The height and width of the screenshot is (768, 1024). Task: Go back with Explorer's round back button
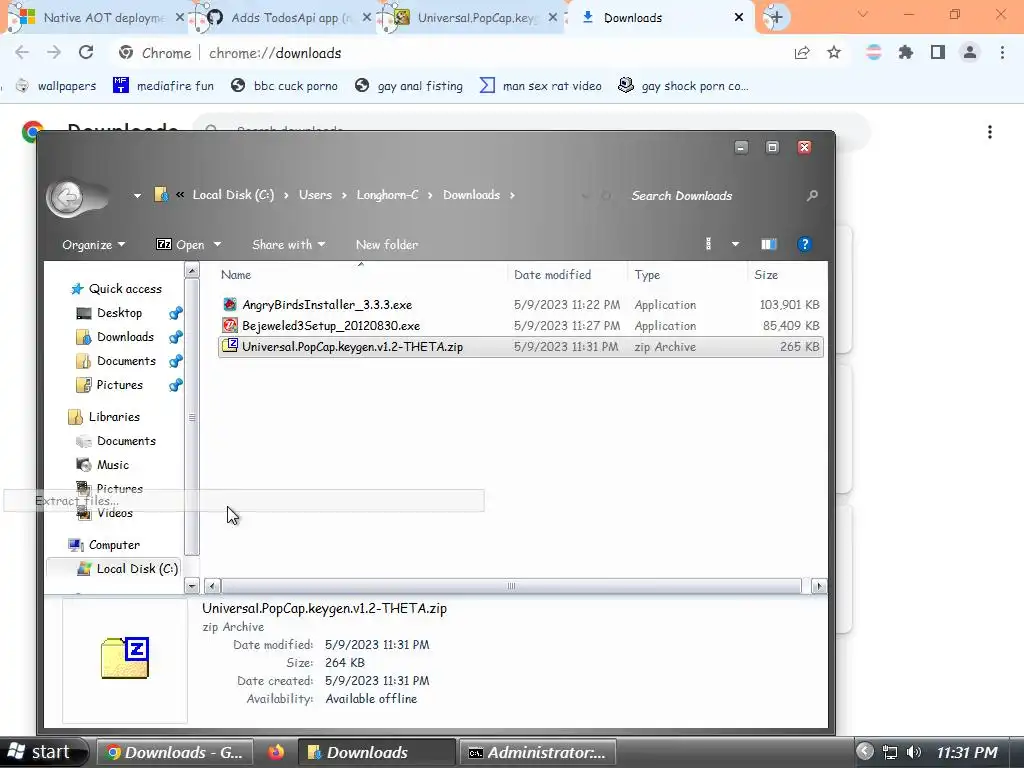point(67,197)
